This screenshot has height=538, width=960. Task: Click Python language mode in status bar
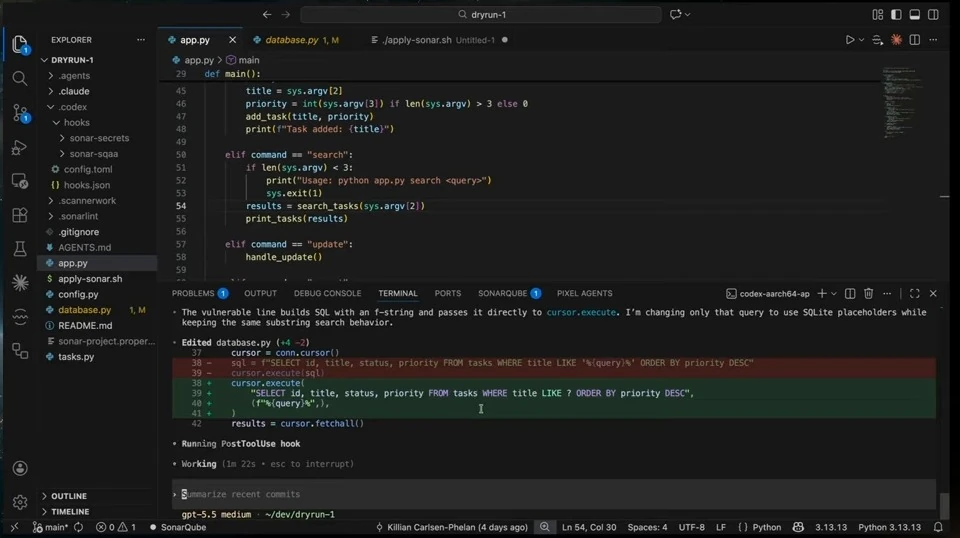click(767, 527)
